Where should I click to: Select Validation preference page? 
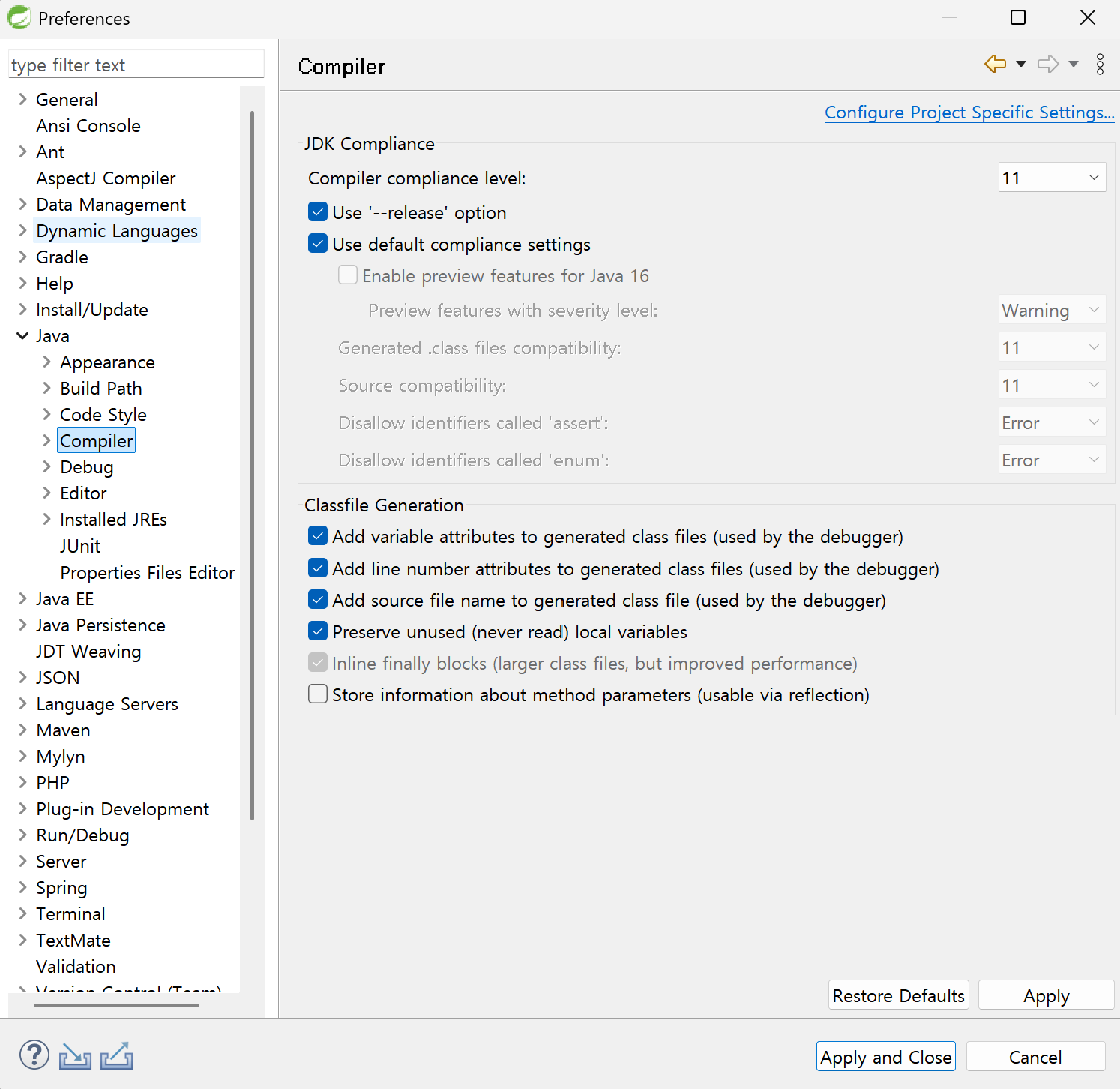tap(76, 967)
